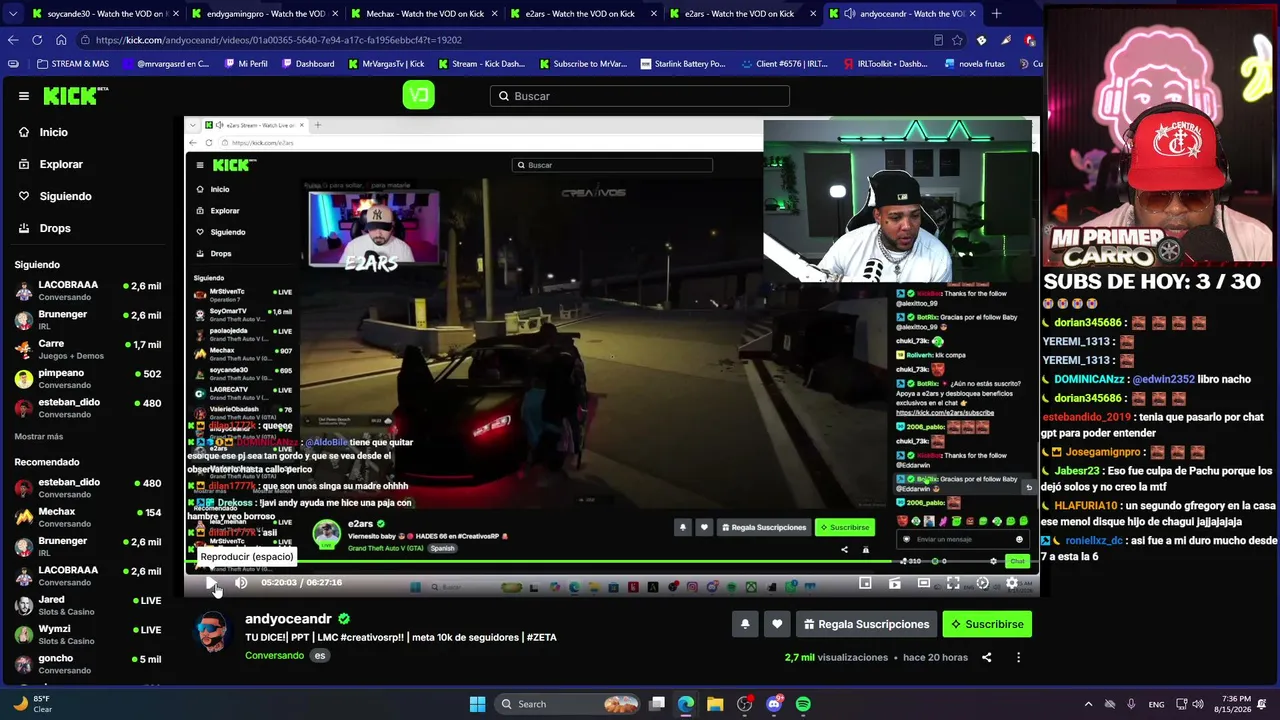
Task: Open the MrVargasTv | Kick bookmark
Action: (386, 64)
